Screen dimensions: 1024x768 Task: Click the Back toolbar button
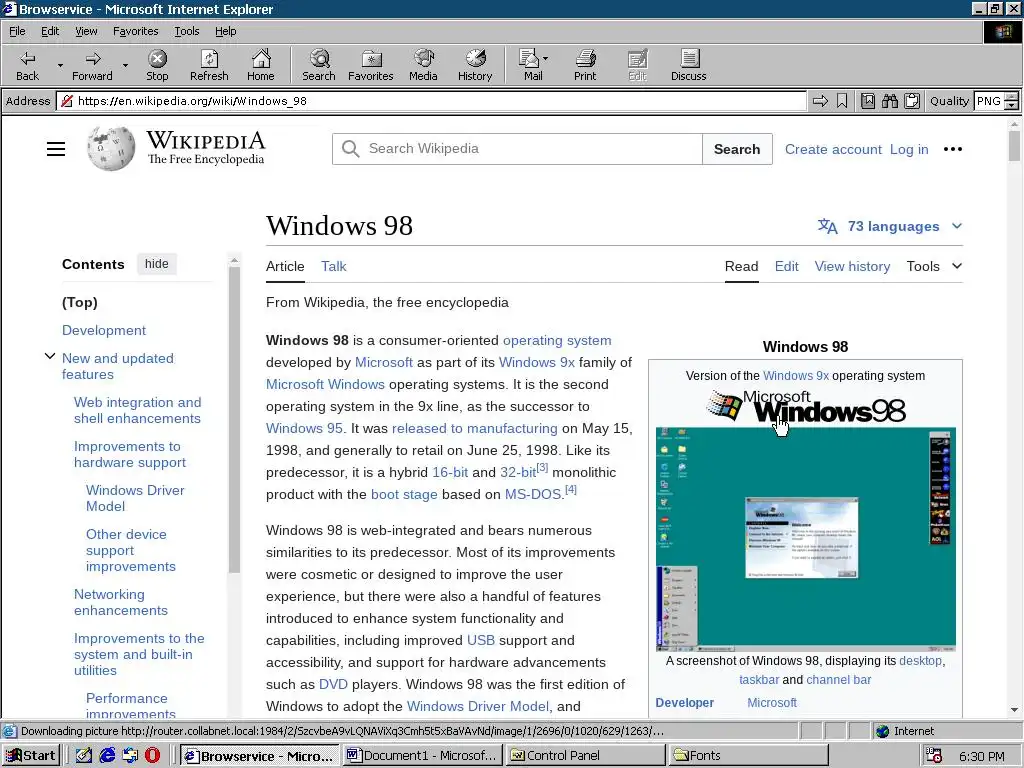pos(27,65)
